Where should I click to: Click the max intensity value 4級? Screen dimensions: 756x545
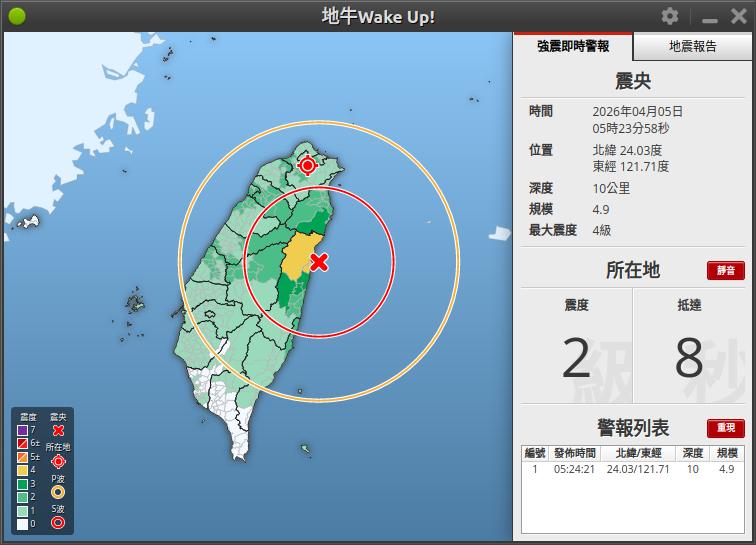coord(602,230)
